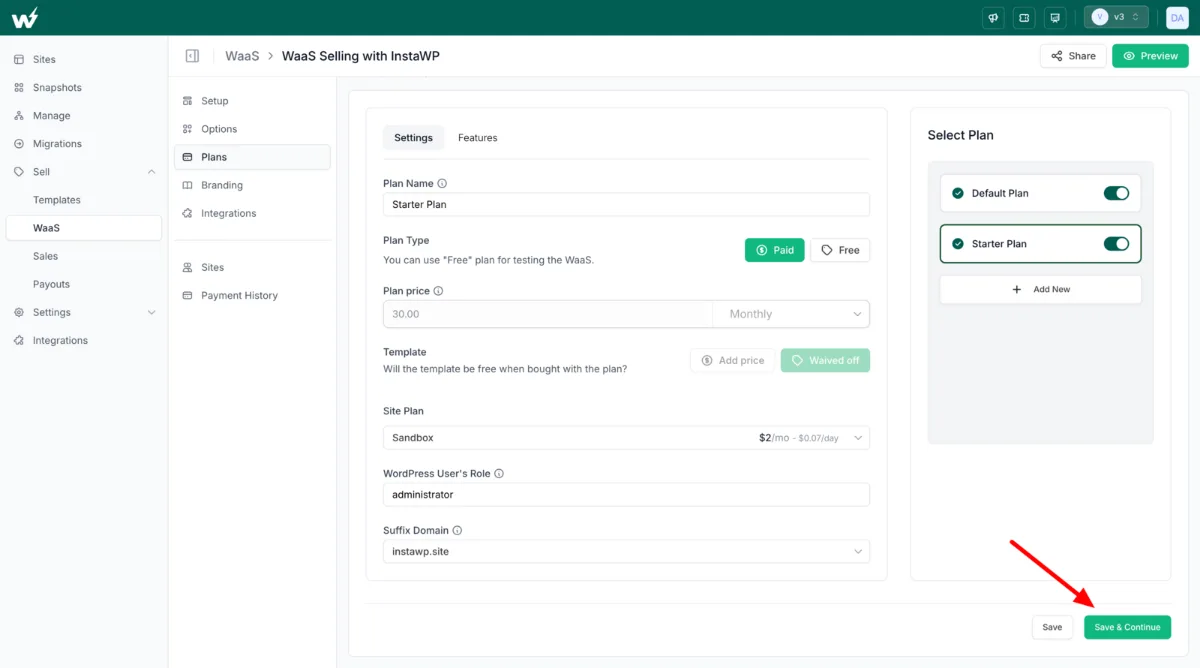Click the Plan Name input field
The width and height of the screenshot is (1200, 668).
coord(626,204)
